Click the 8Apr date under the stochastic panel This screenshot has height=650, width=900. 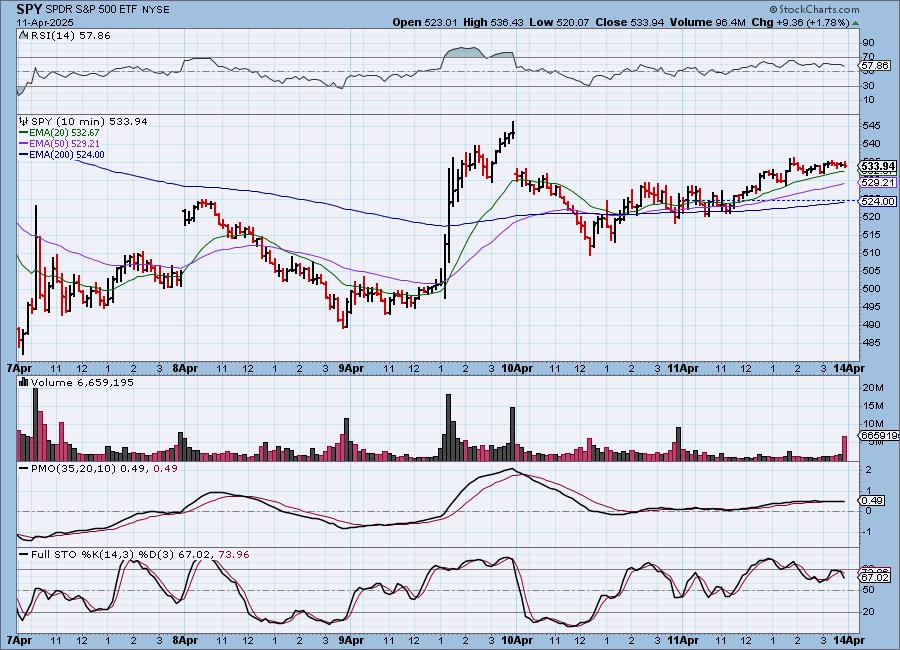point(185,640)
